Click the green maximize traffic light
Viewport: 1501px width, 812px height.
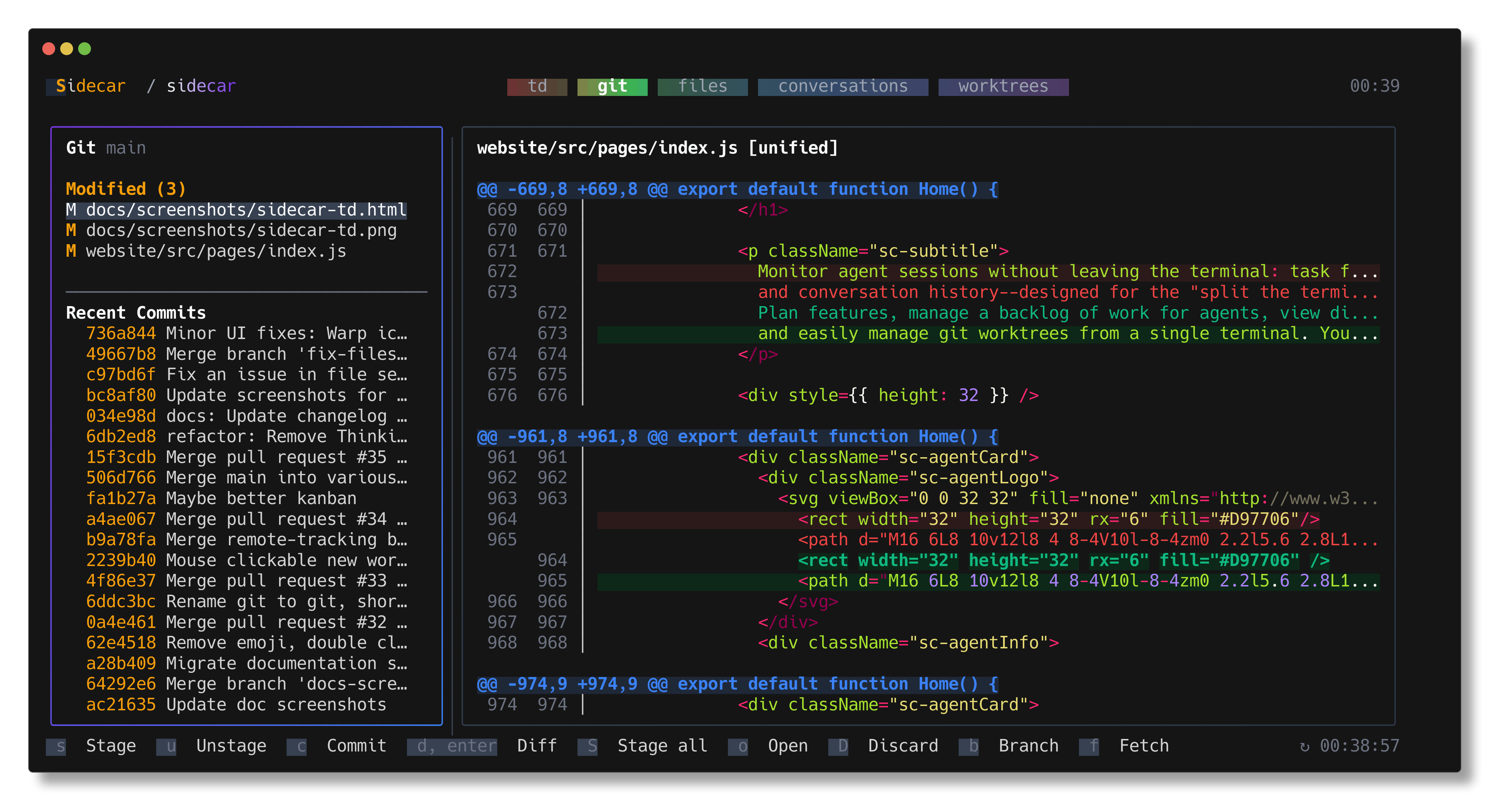(x=85, y=49)
